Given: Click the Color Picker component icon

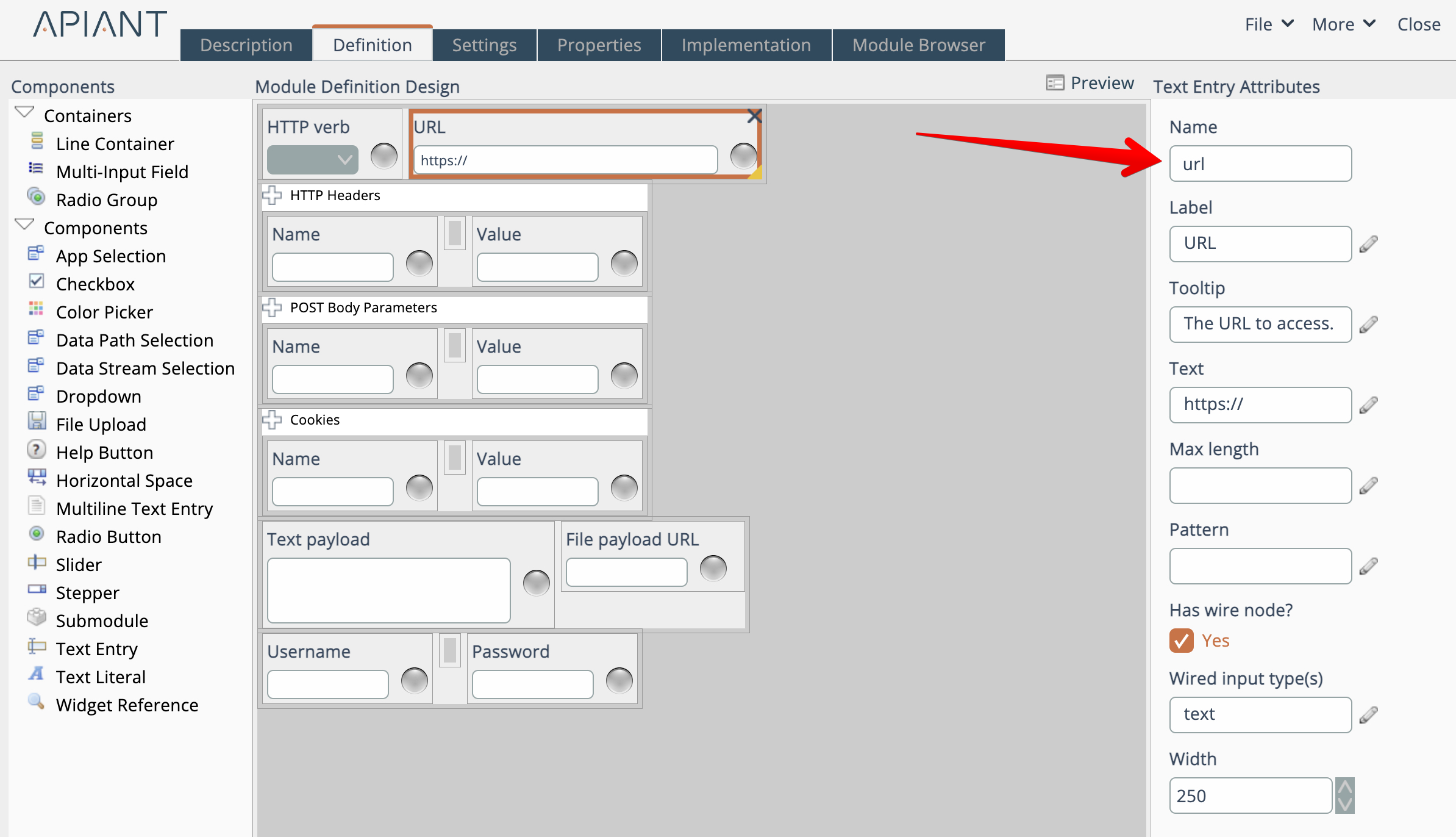Looking at the screenshot, I should [x=36, y=309].
